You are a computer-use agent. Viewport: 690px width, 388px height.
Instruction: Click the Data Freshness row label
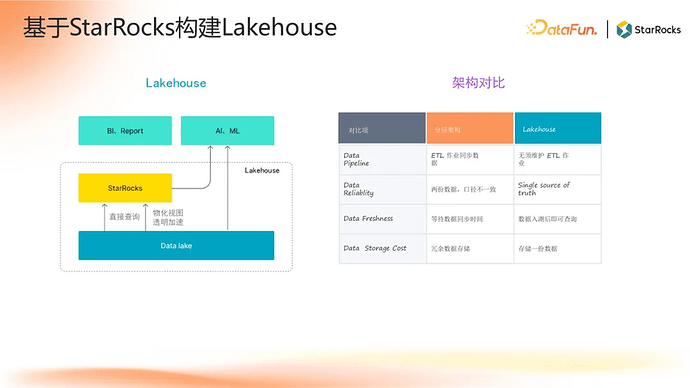pos(368,219)
